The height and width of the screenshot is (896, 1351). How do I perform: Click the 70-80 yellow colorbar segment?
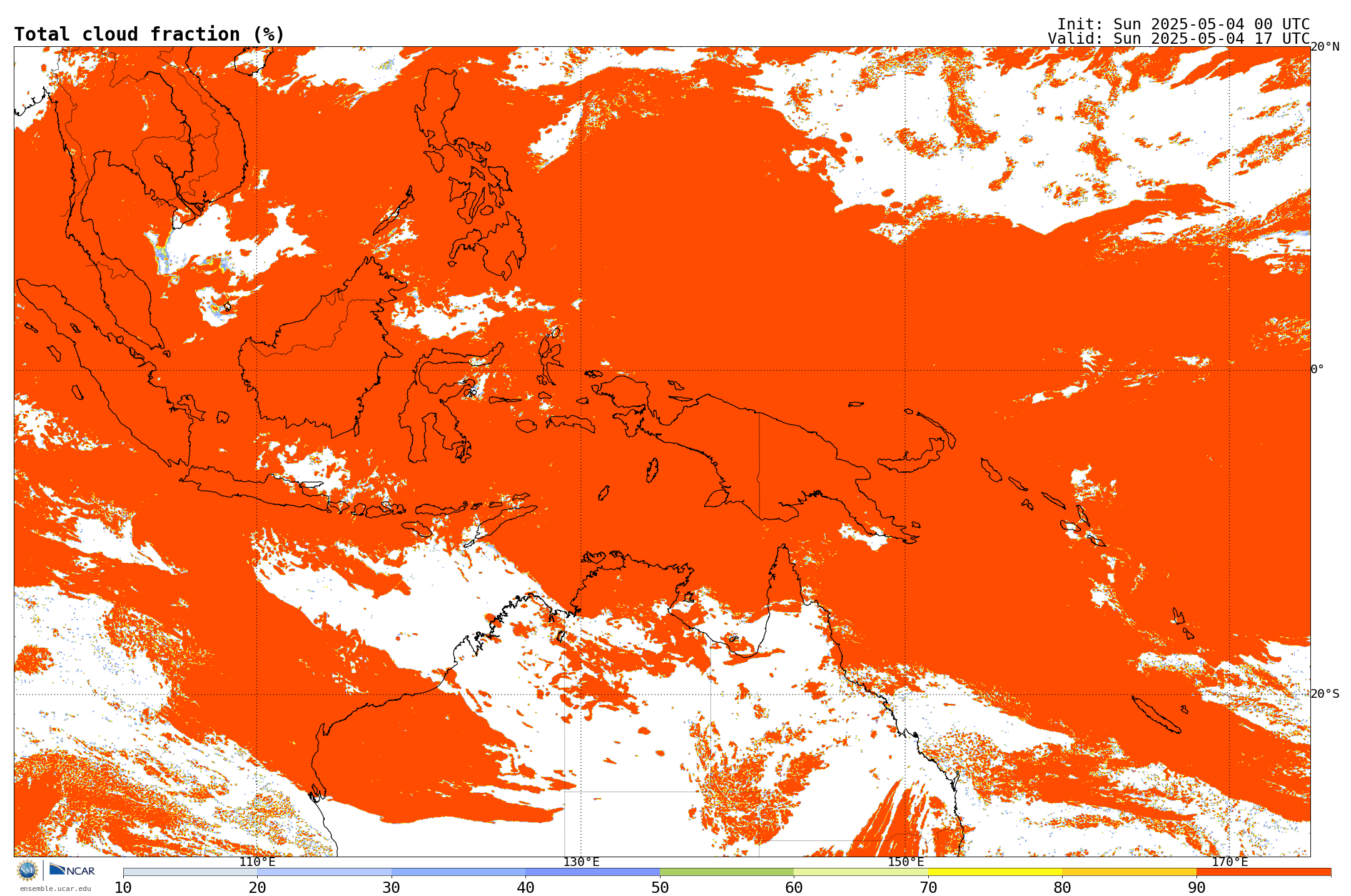(x=995, y=872)
